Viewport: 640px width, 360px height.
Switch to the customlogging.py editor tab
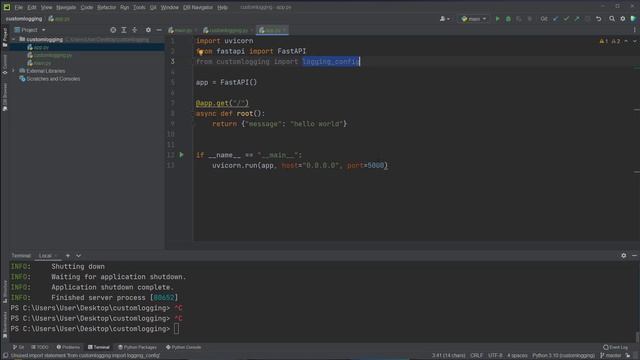point(228,30)
